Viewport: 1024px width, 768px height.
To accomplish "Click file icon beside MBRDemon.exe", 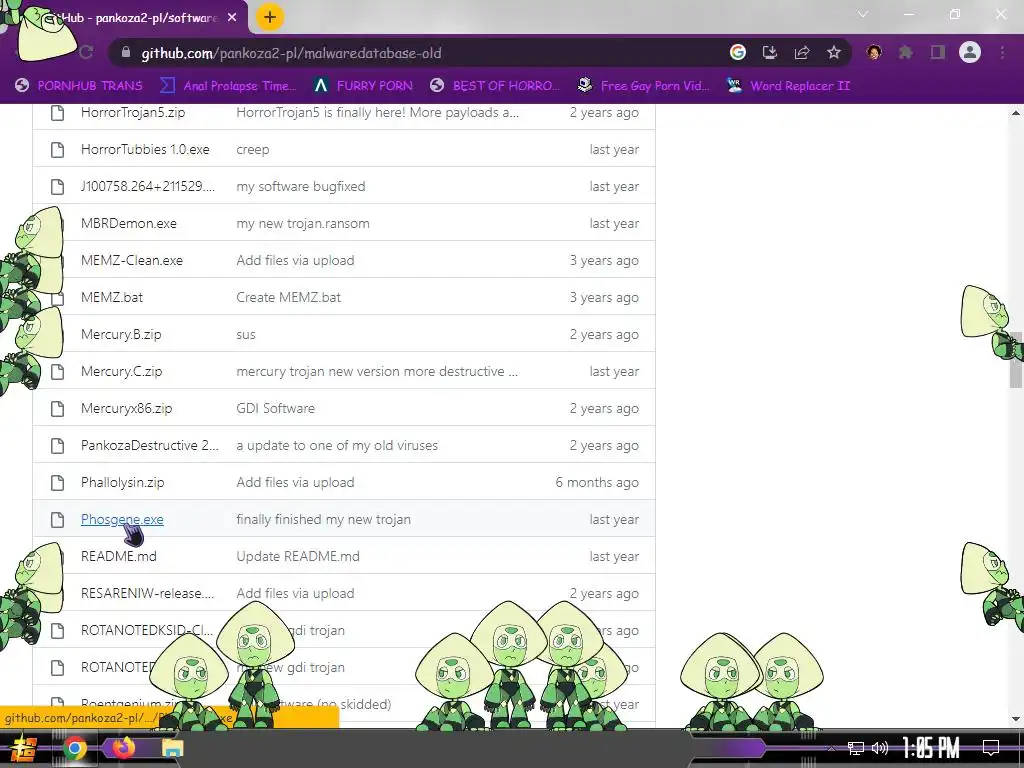I will [x=57, y=223].
